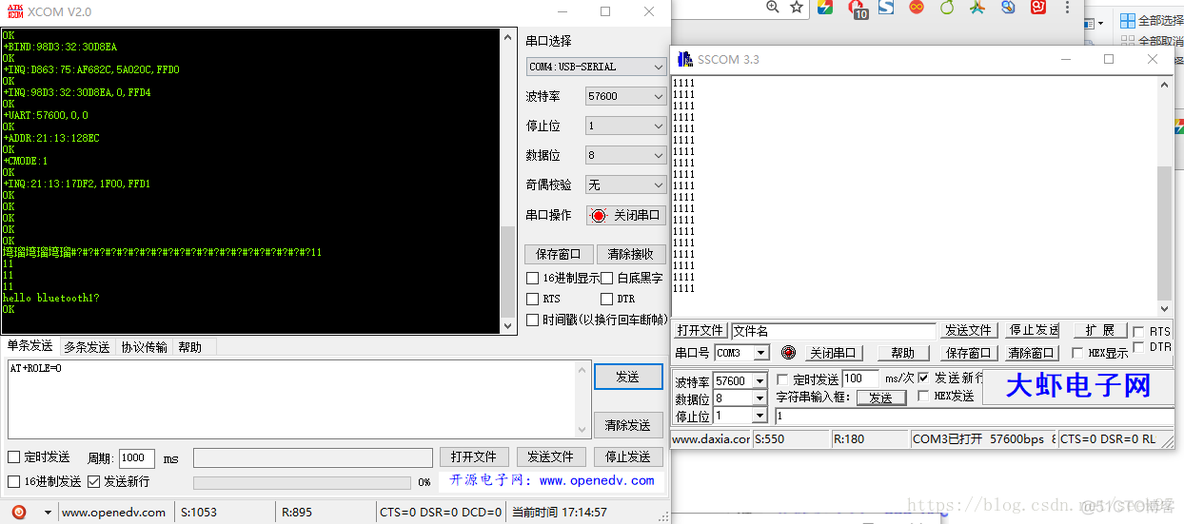Click SSCOM receive area vertical scrollbar
This screenshot has width=1184, height=524.
(x=1165, y=196)
